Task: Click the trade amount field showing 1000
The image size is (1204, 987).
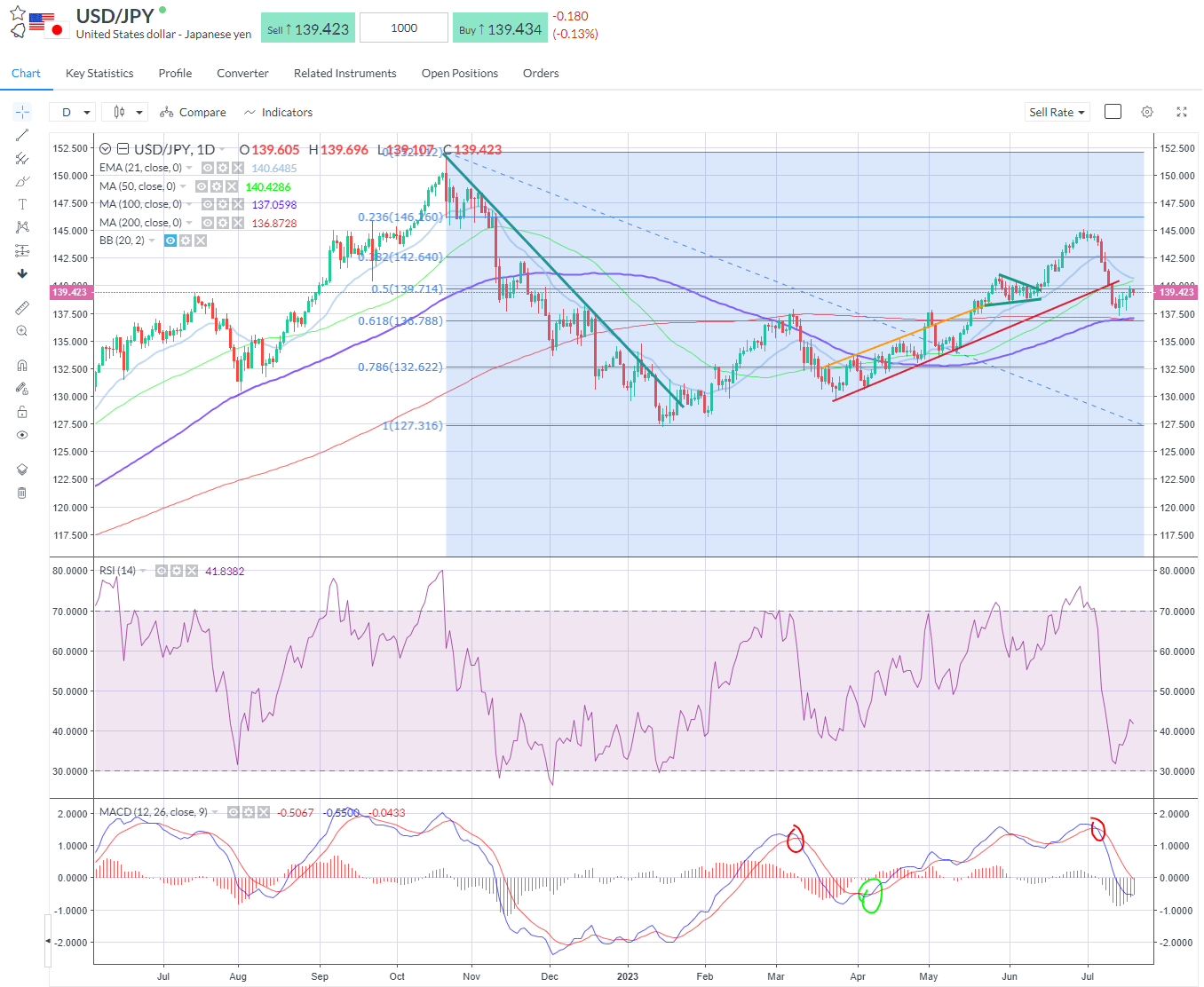Action: click(404, 28)
